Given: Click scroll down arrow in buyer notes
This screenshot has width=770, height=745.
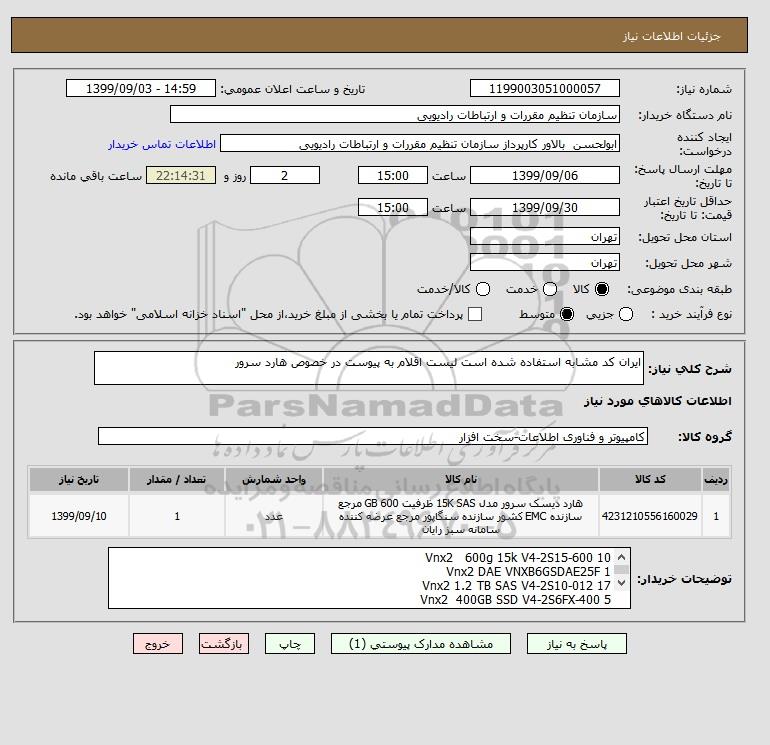Looking at the screenshot, I should click(x=621, y=583).
